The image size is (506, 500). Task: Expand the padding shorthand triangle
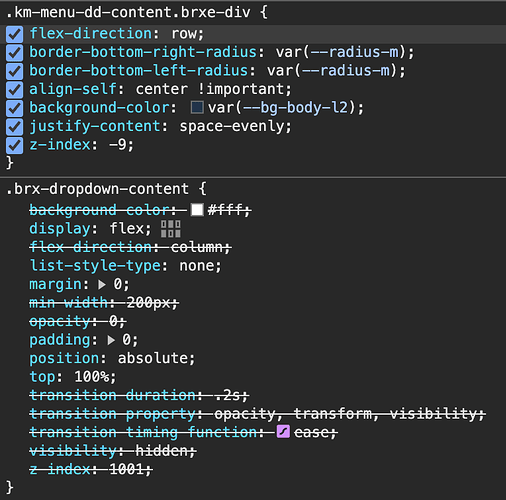click(x=111, y=340)
